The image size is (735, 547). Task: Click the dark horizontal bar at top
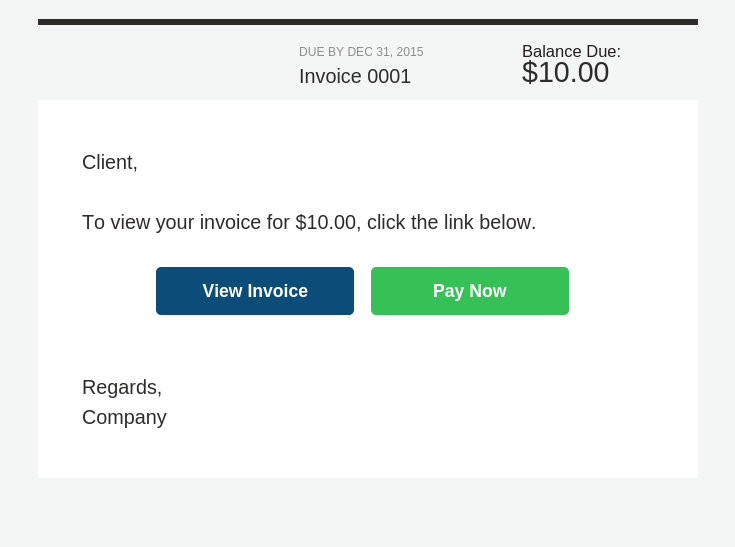pos(368,22)
